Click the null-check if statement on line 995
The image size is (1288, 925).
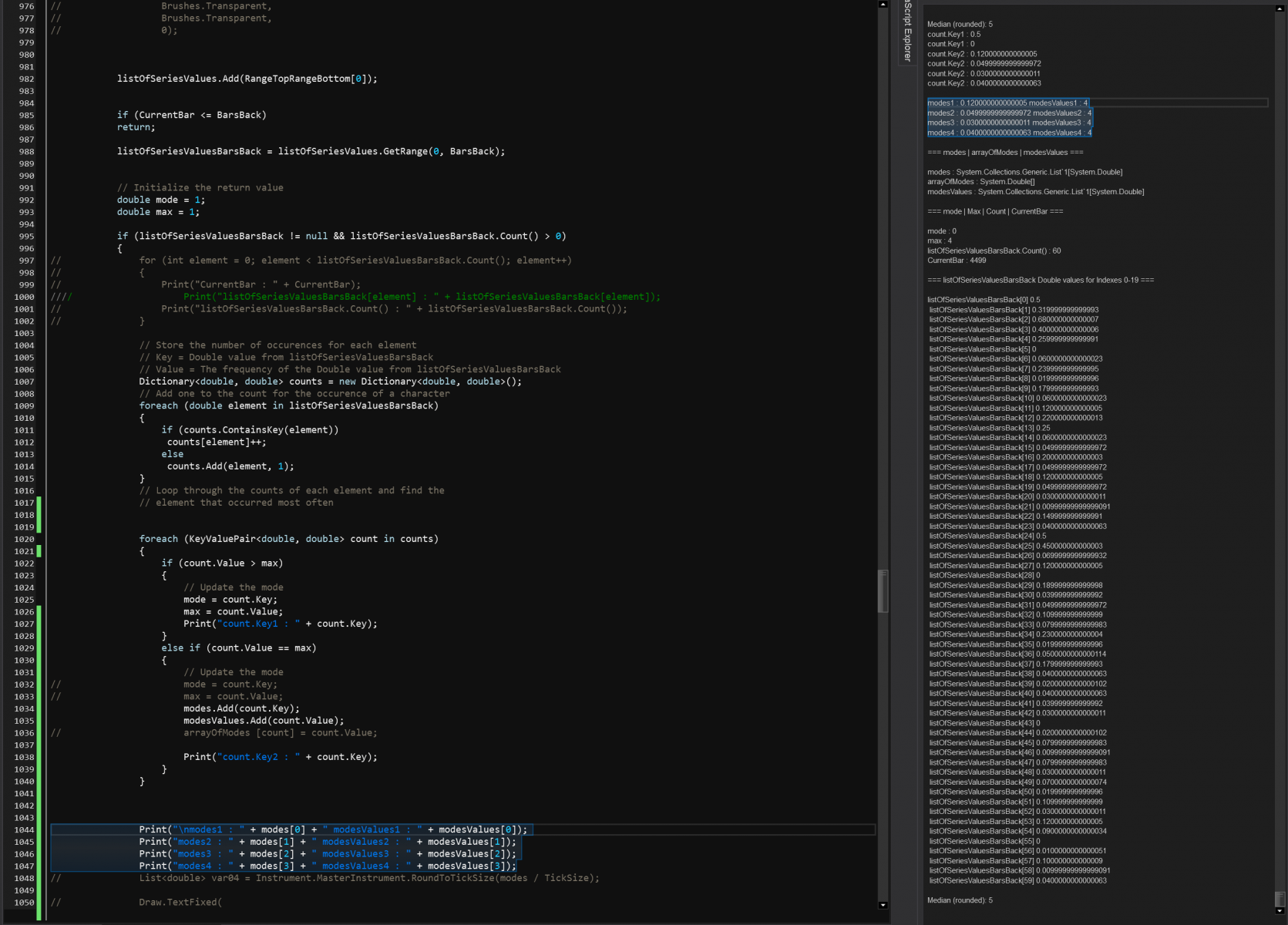[341, 236]
